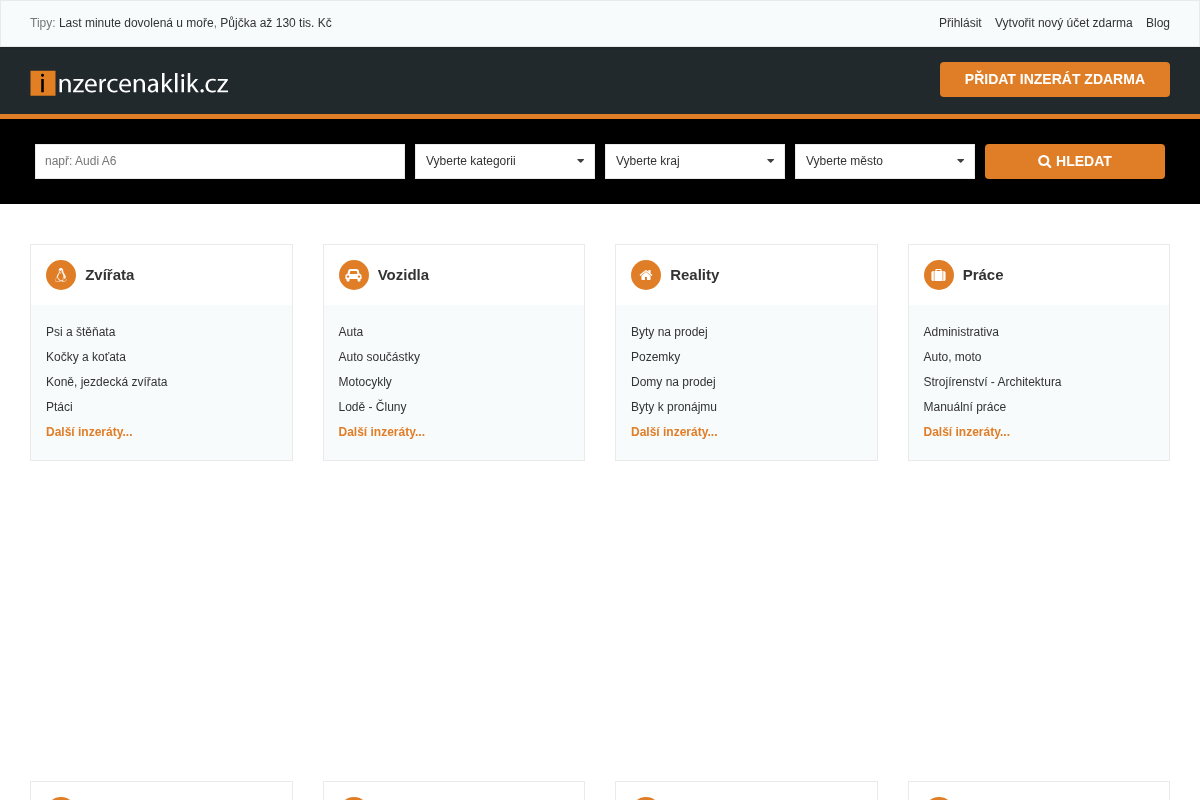Open the Reality category heading
1200x800 pixels.
point(695,275)
